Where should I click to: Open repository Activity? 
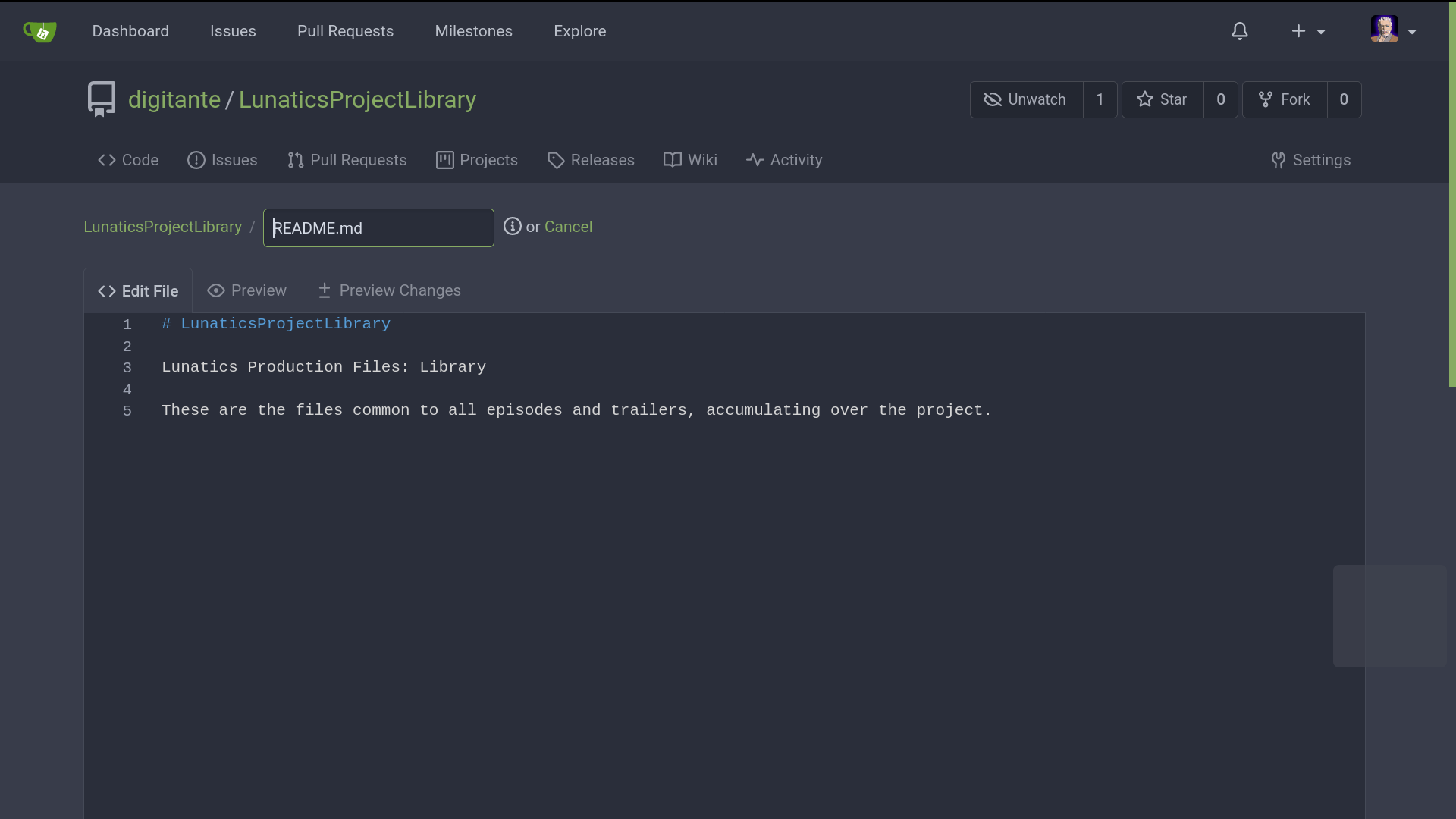(784, 160)
